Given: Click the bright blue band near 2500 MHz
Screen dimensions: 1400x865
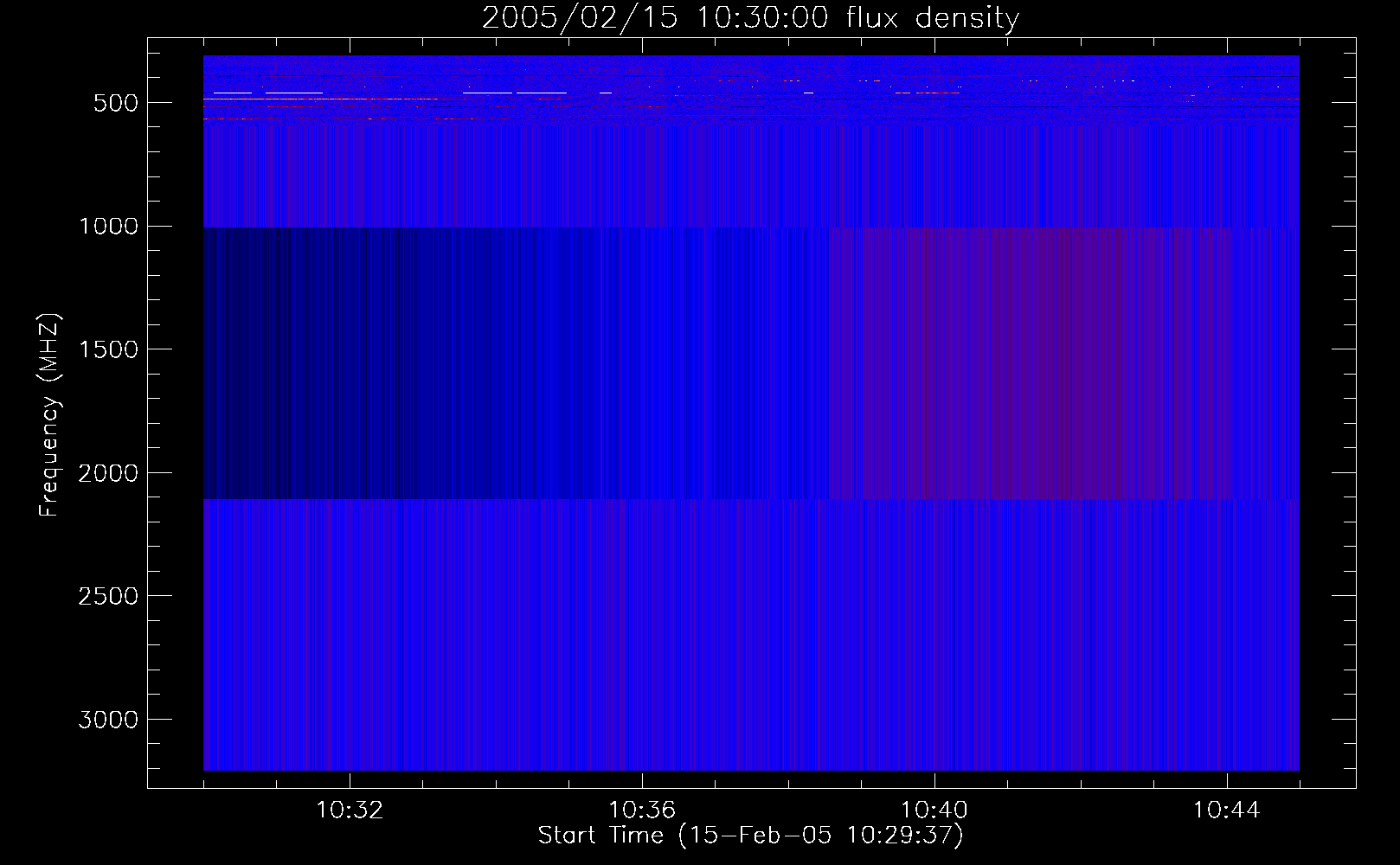Looking at the screenshot, I should tap(750, 597).
